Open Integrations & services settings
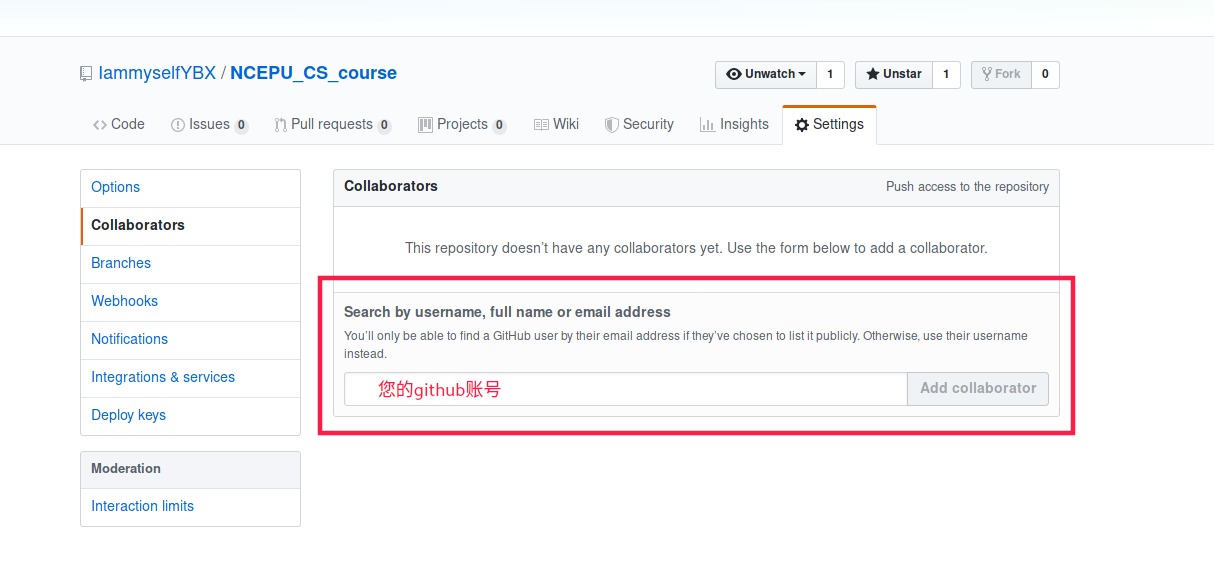 190,378
